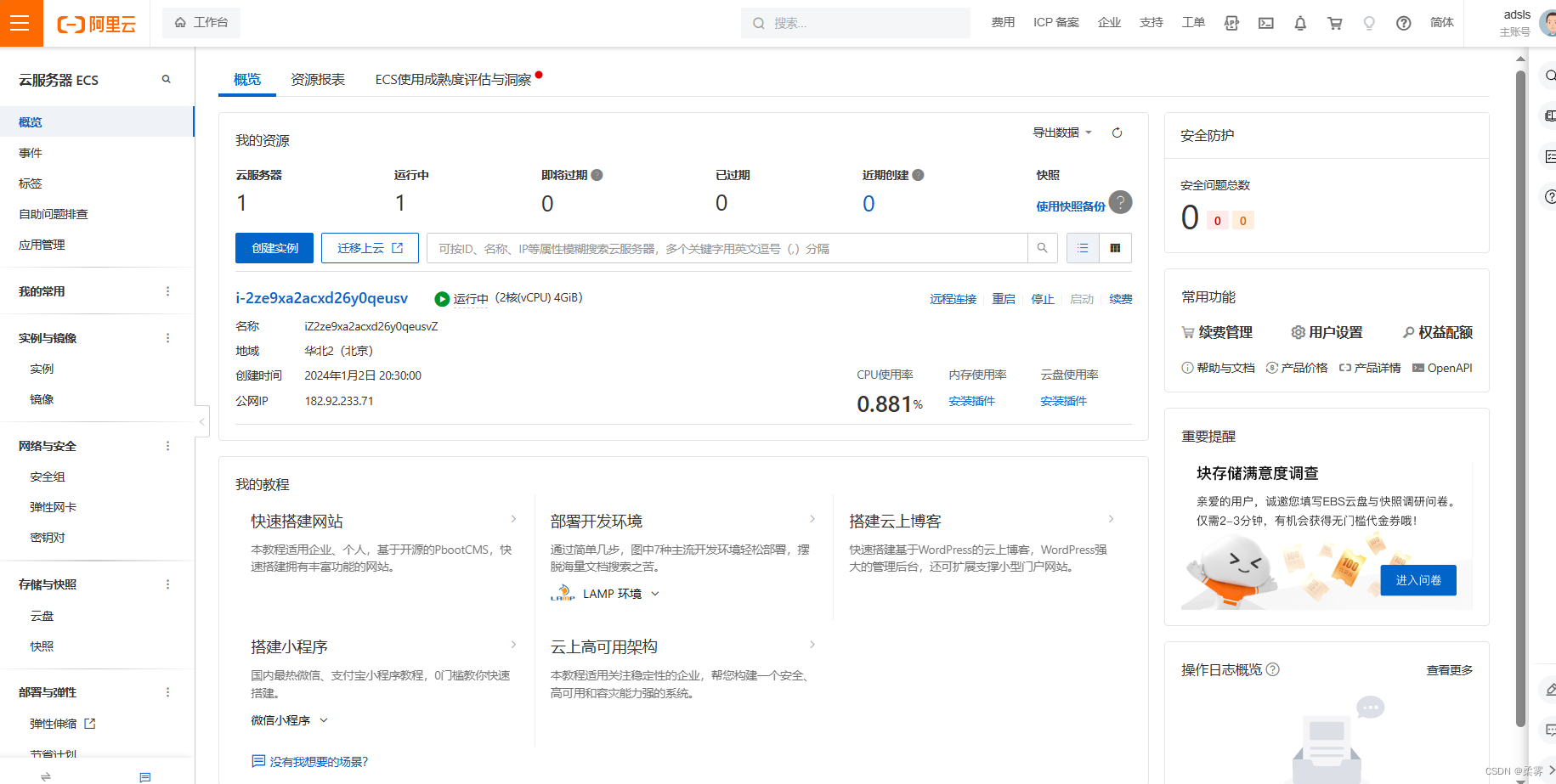Open 搭建小程序 tutorial arrow
The image size is (1556, 784).
coord(513,645)
